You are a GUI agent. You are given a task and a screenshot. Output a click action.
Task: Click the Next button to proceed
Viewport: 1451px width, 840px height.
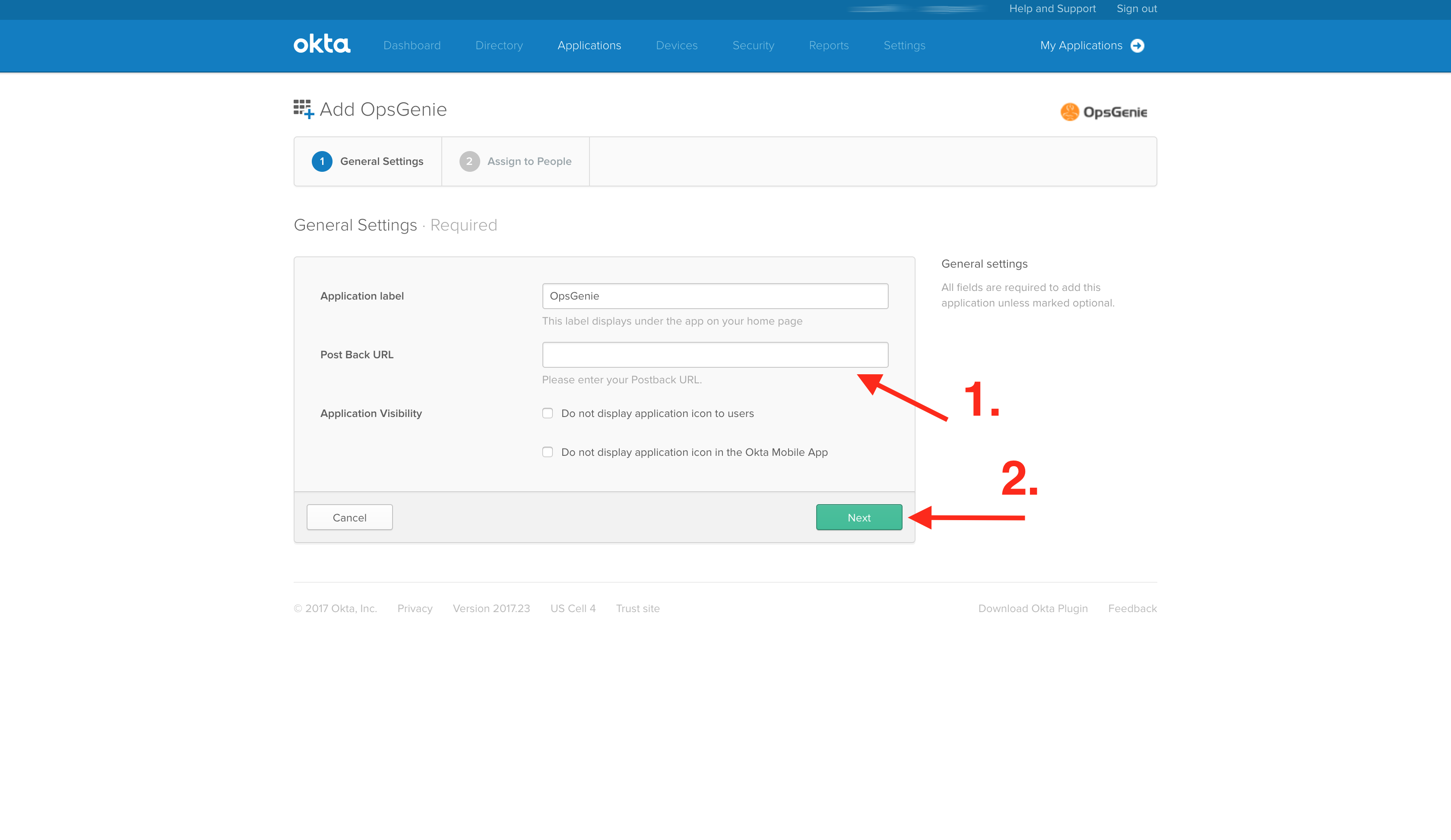click(859, 518)
